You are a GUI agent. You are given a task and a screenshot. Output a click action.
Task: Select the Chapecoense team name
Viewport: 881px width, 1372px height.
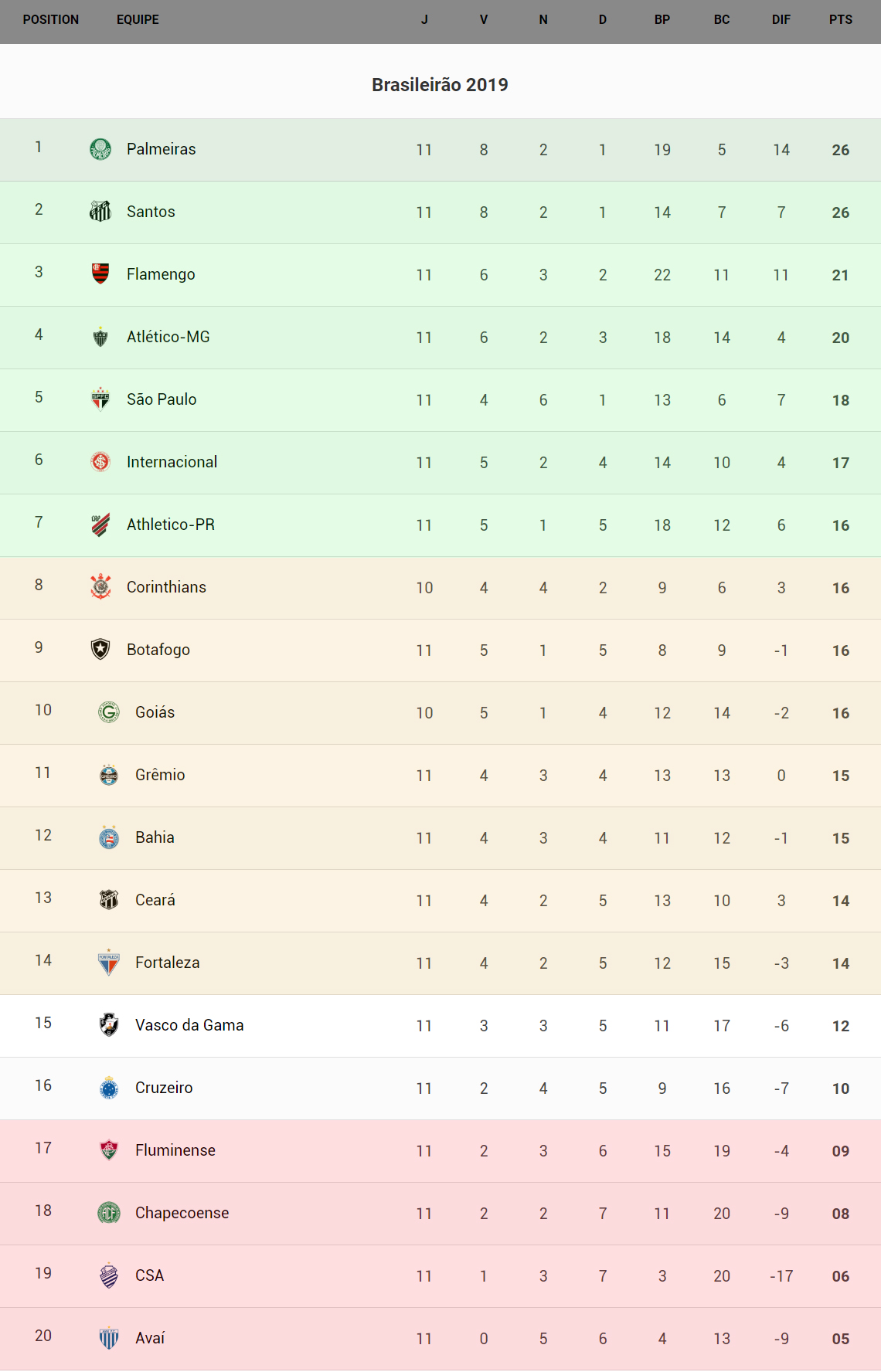coord(182,1213)
